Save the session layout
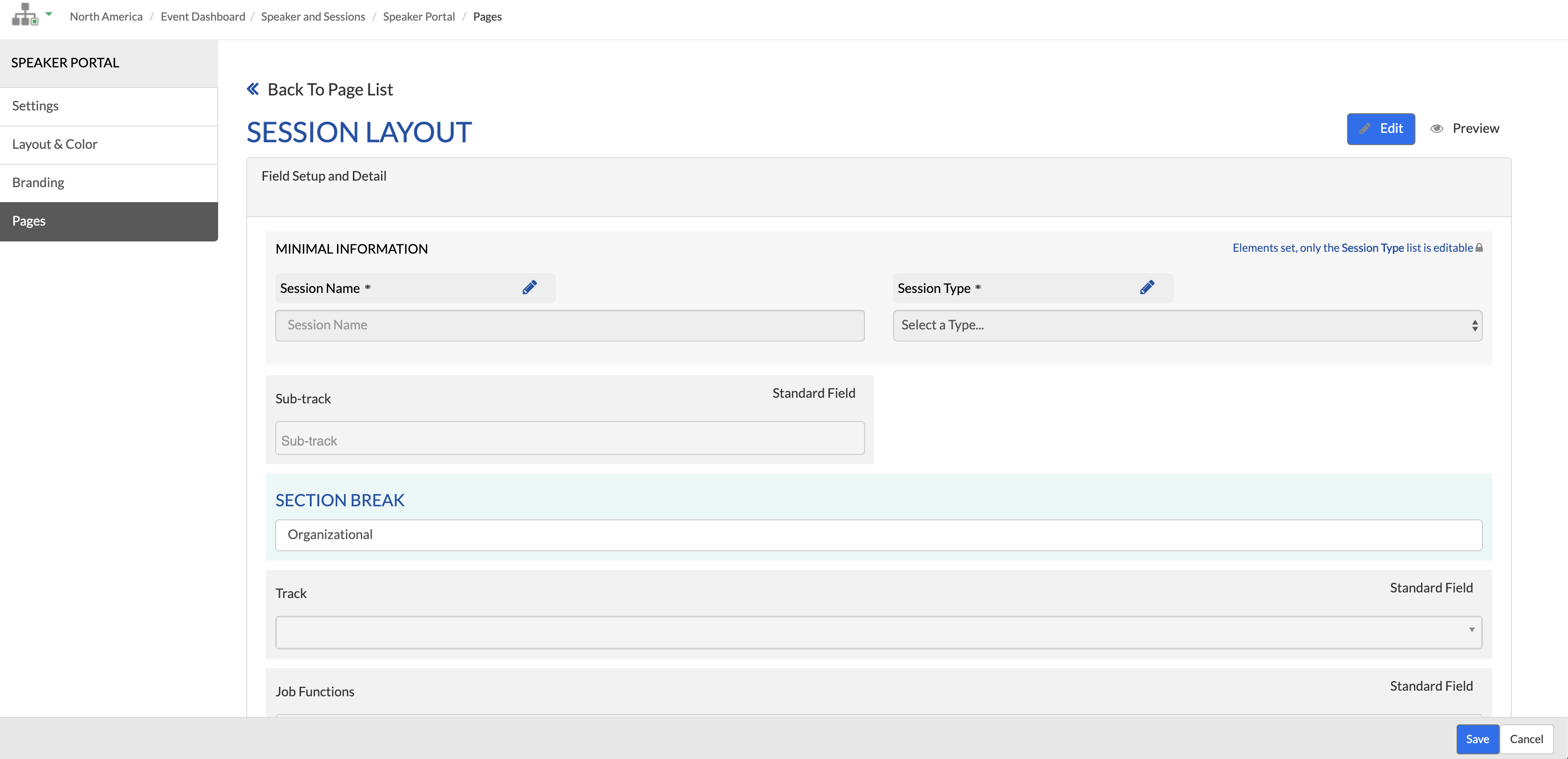This screenshot has height=759, width=1568. coord(1477,739)
